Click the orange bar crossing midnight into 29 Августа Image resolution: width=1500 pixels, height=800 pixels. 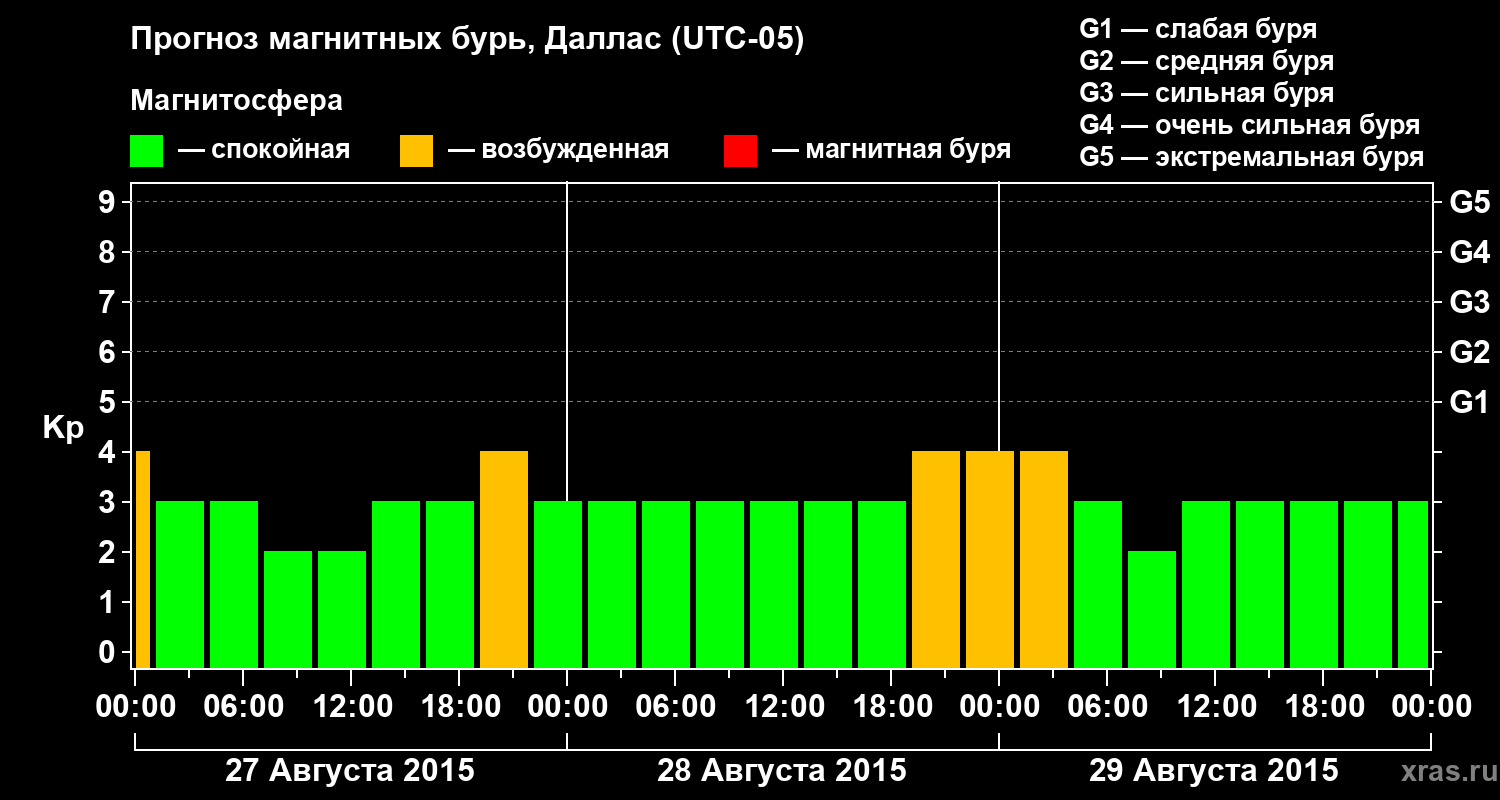tap(990, 559)
